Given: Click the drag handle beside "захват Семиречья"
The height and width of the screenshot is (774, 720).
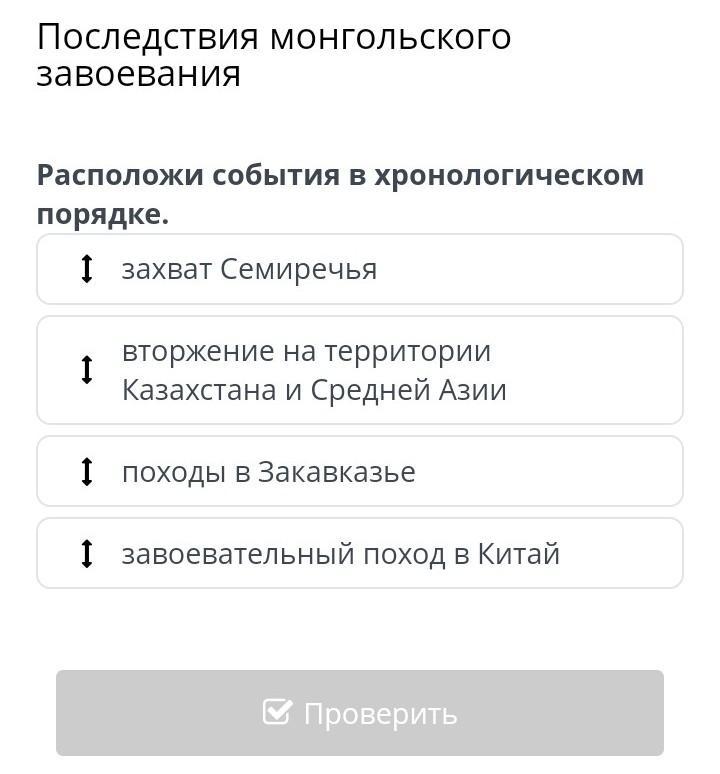Looking at the screenshot, I should (x=87, y=269).
